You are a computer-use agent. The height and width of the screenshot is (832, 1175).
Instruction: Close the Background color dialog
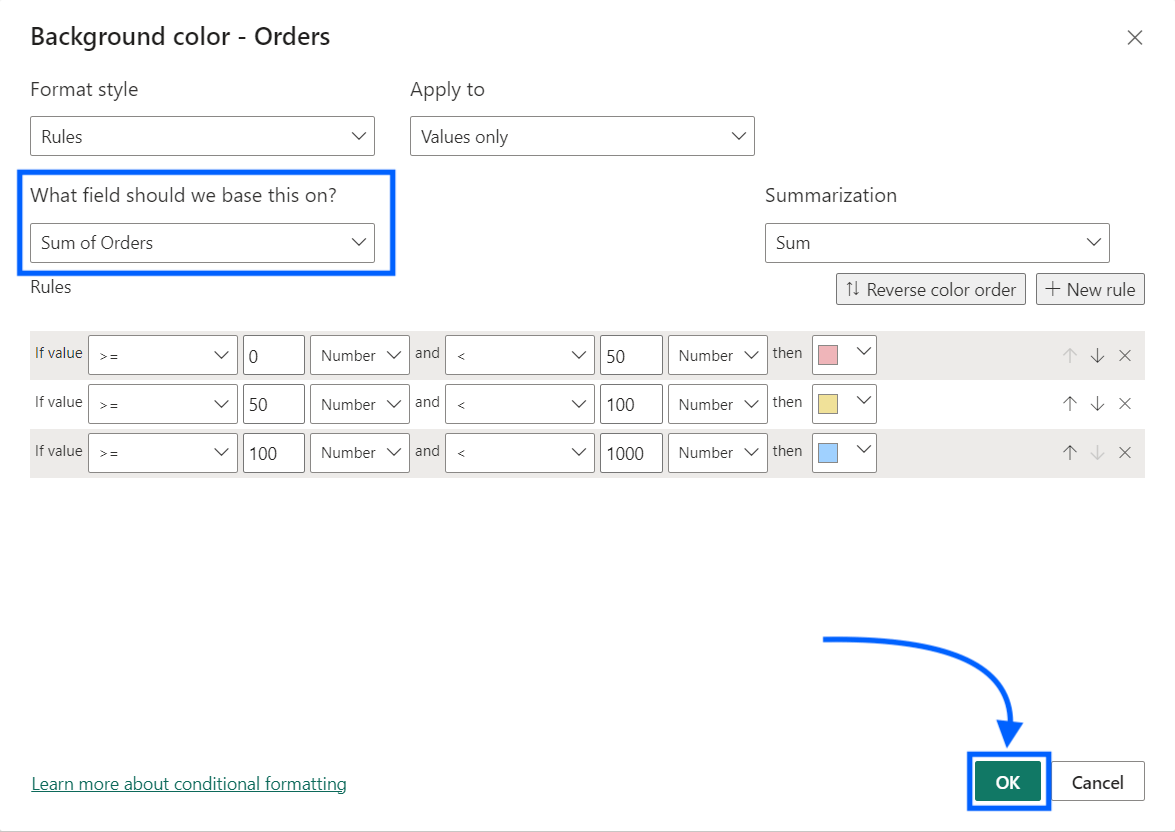point(1135,37)
